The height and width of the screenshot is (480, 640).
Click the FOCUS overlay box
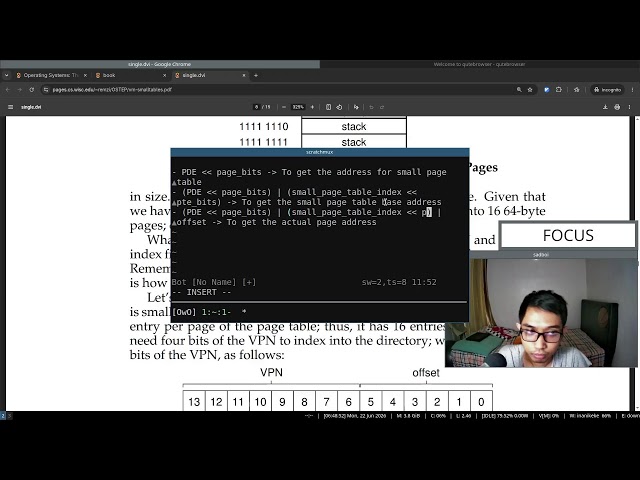(568, 236)
